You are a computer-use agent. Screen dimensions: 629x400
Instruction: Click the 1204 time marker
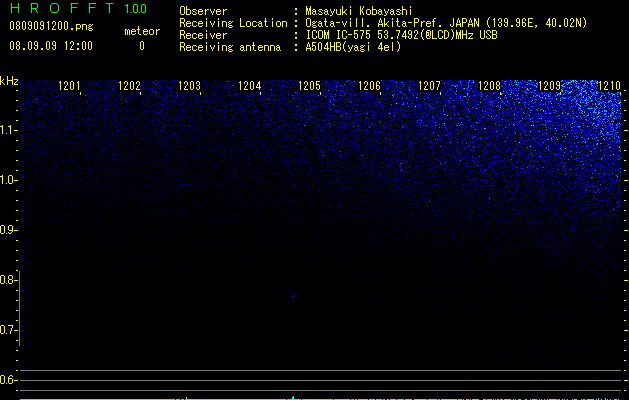click(249, 85)
